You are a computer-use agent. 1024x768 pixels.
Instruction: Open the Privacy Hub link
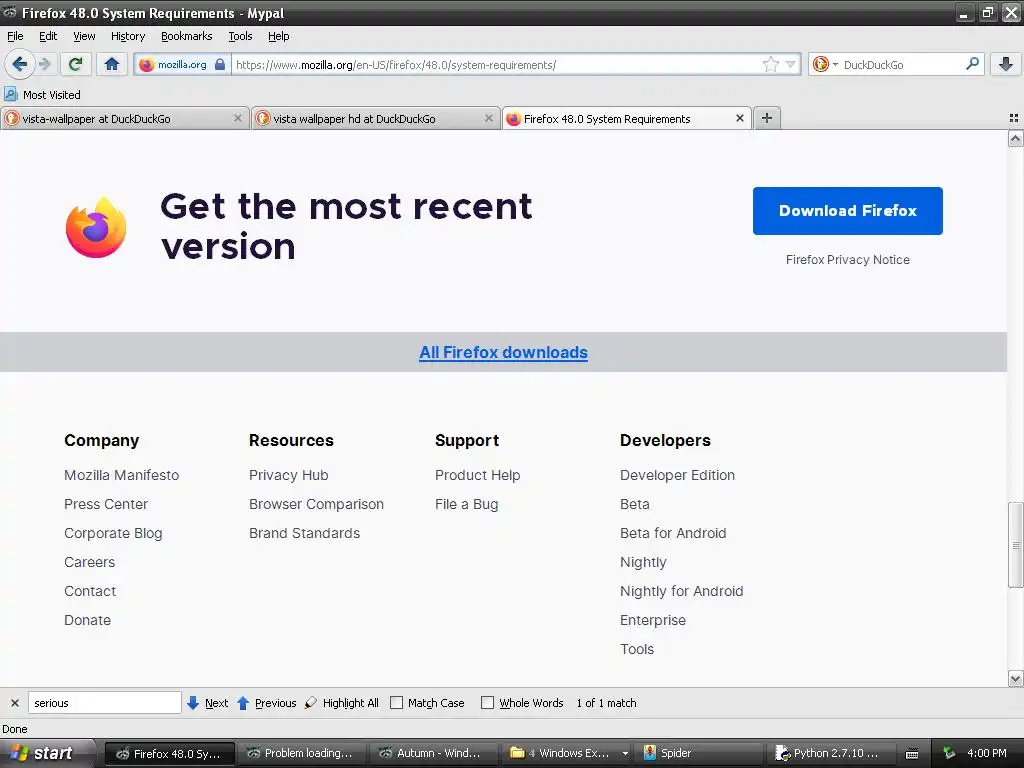tap(289, 475)
